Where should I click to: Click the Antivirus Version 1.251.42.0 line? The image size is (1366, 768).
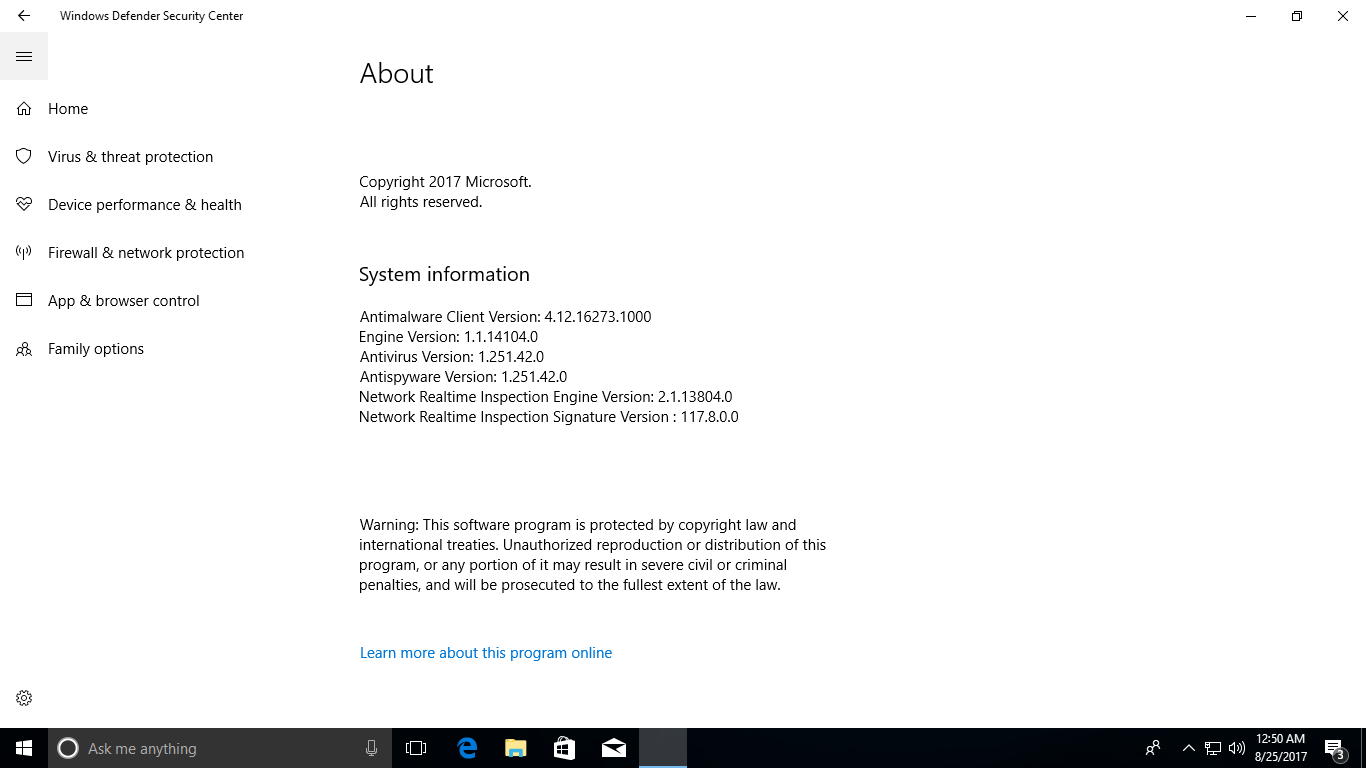pos(451,357)
